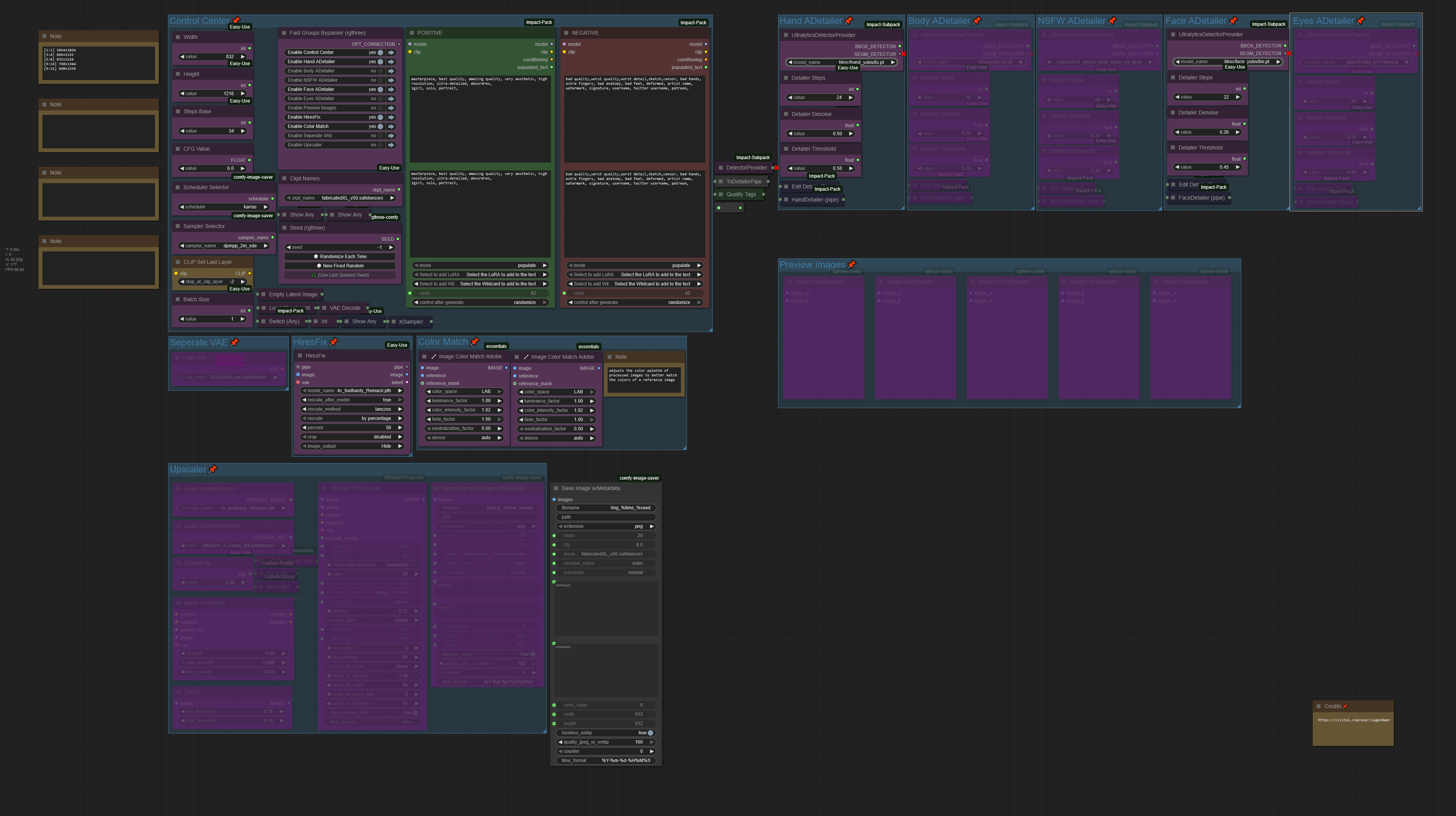Increase the HiresFix percent value
The image size is (1456, 816).
point(400,428)
